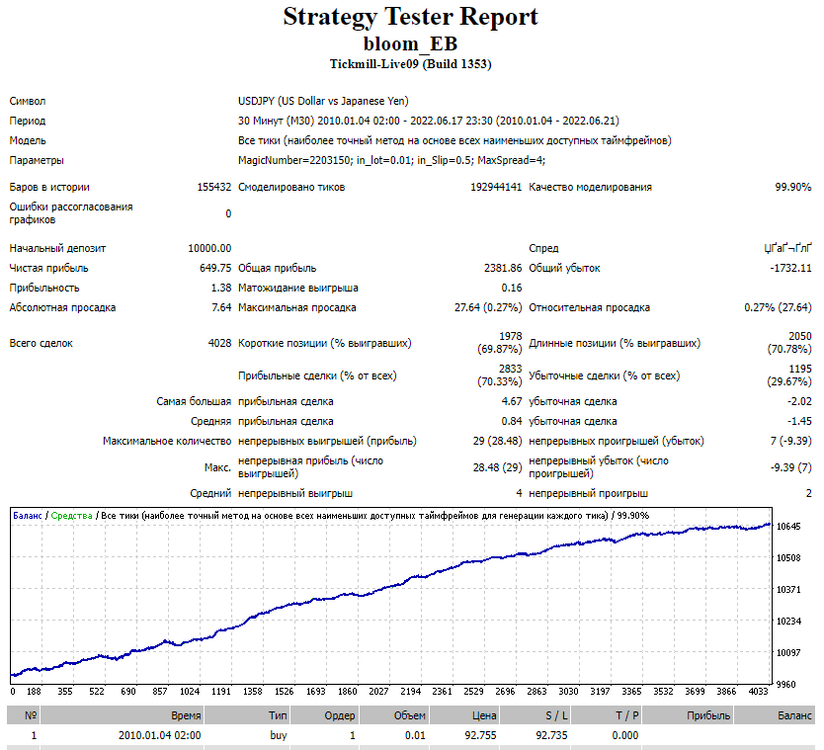Click the bloom_EB expert name
Viewport: 824px width, 750px height.
(410, 44)
